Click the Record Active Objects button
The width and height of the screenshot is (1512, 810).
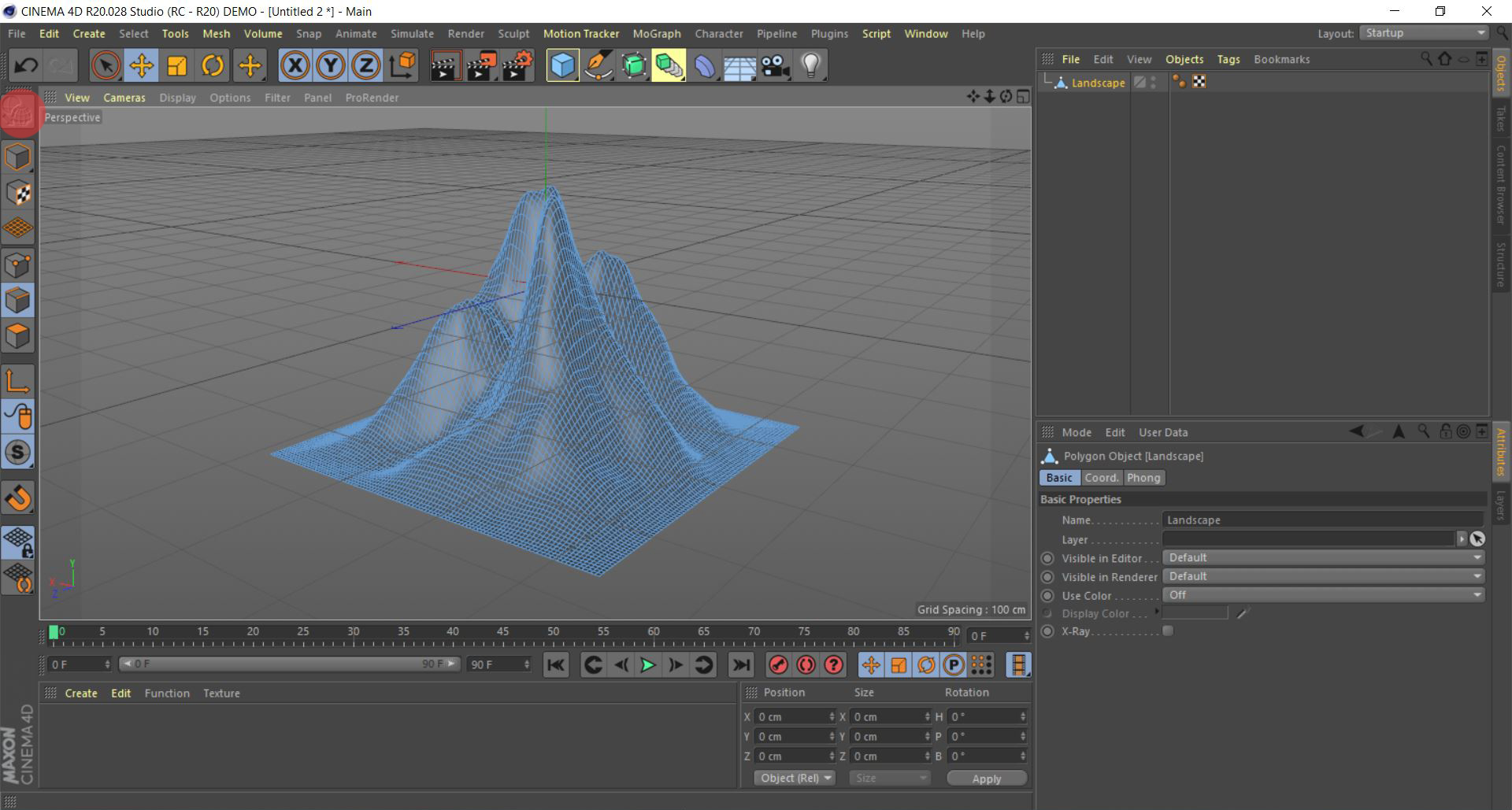[779, 665]
